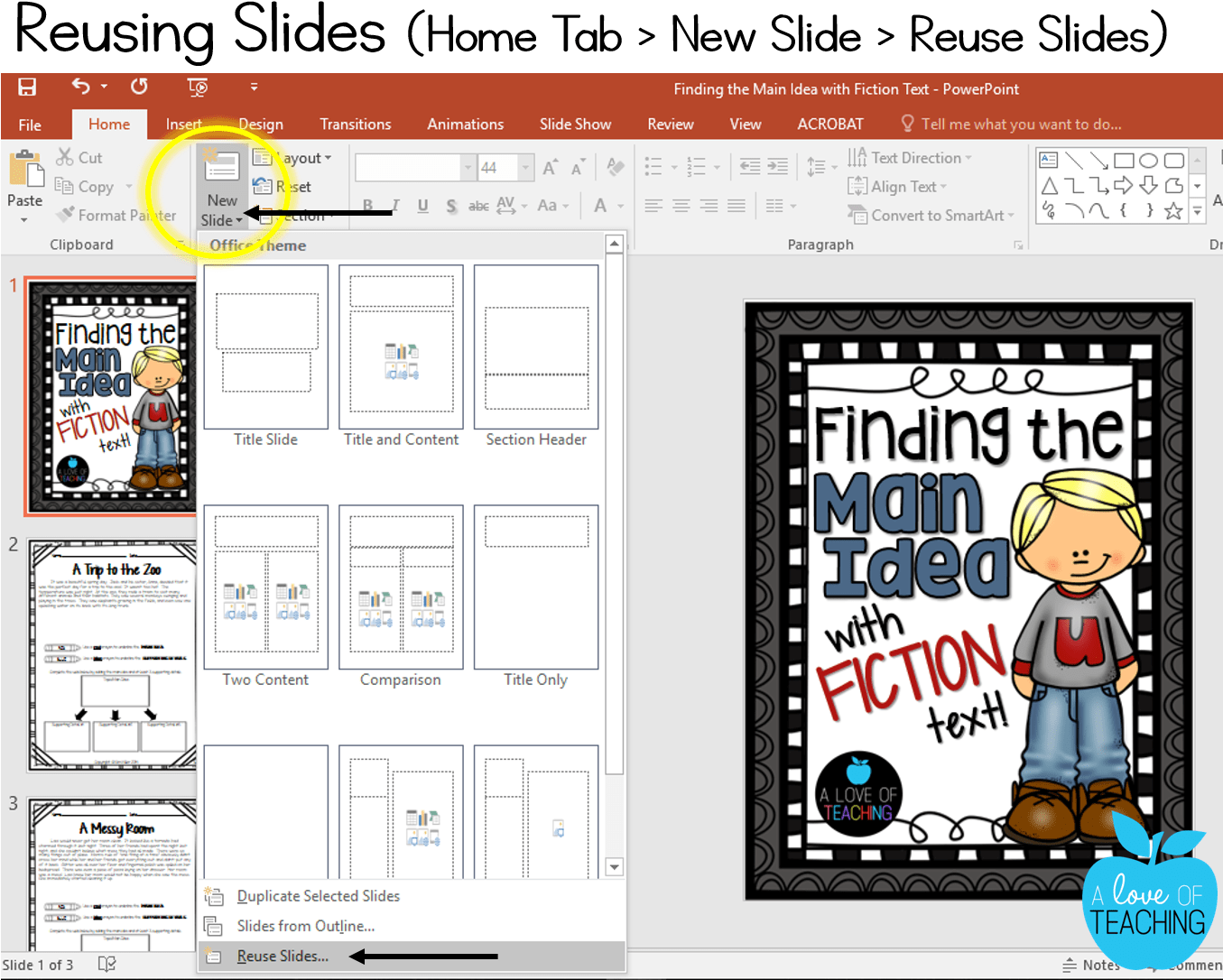Open the font size dropdown showing 44
Image resolution: width=1223 pixels, height=980 pixels.
pos(525,168)
